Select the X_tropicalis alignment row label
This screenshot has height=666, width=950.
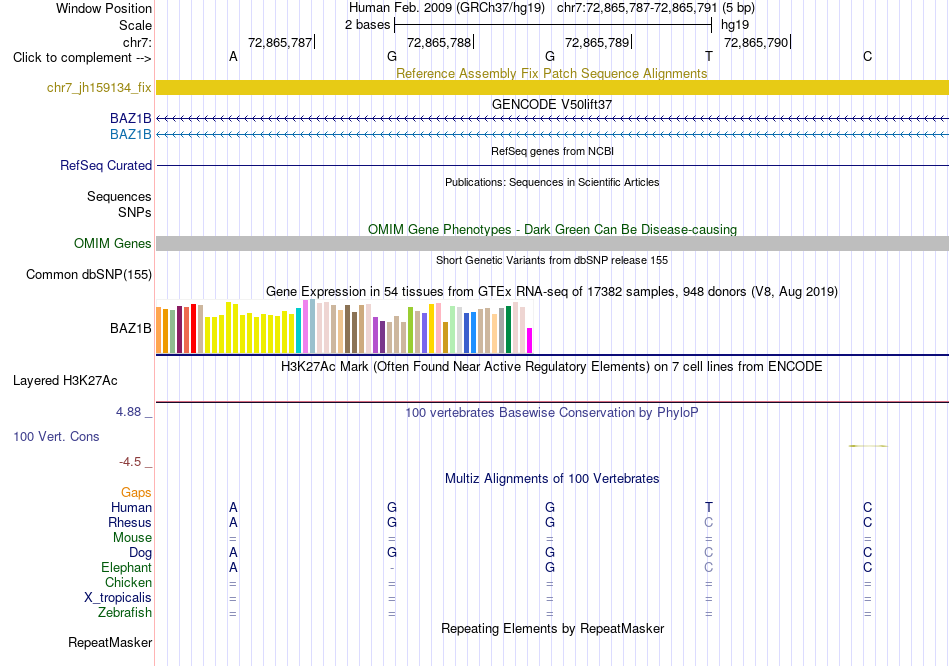coord(118,598)
